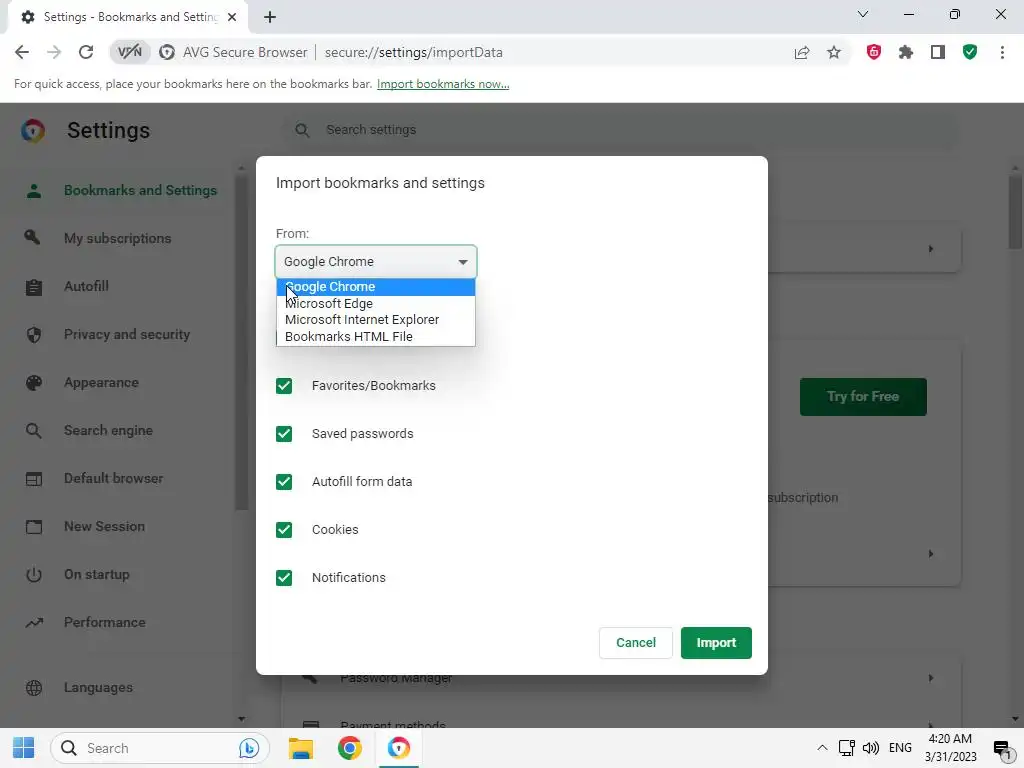The width and height of the screenshot is (1024, 768).
Task: Open Google Chrome from taskbar
Action: click(349, 748)
